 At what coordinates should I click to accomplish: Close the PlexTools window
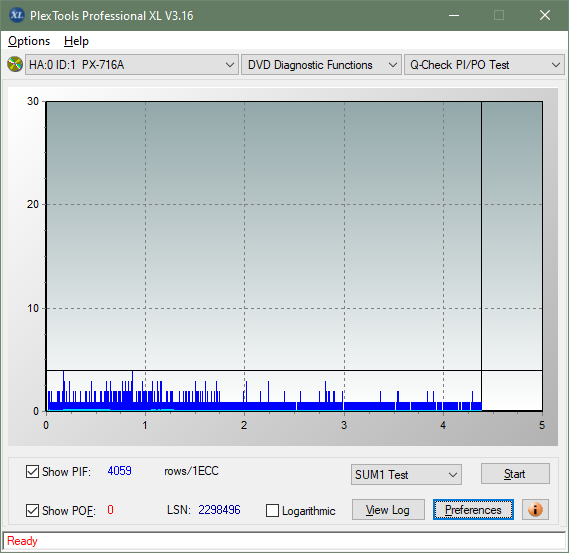pyautogui.click(x=545, y=15)
